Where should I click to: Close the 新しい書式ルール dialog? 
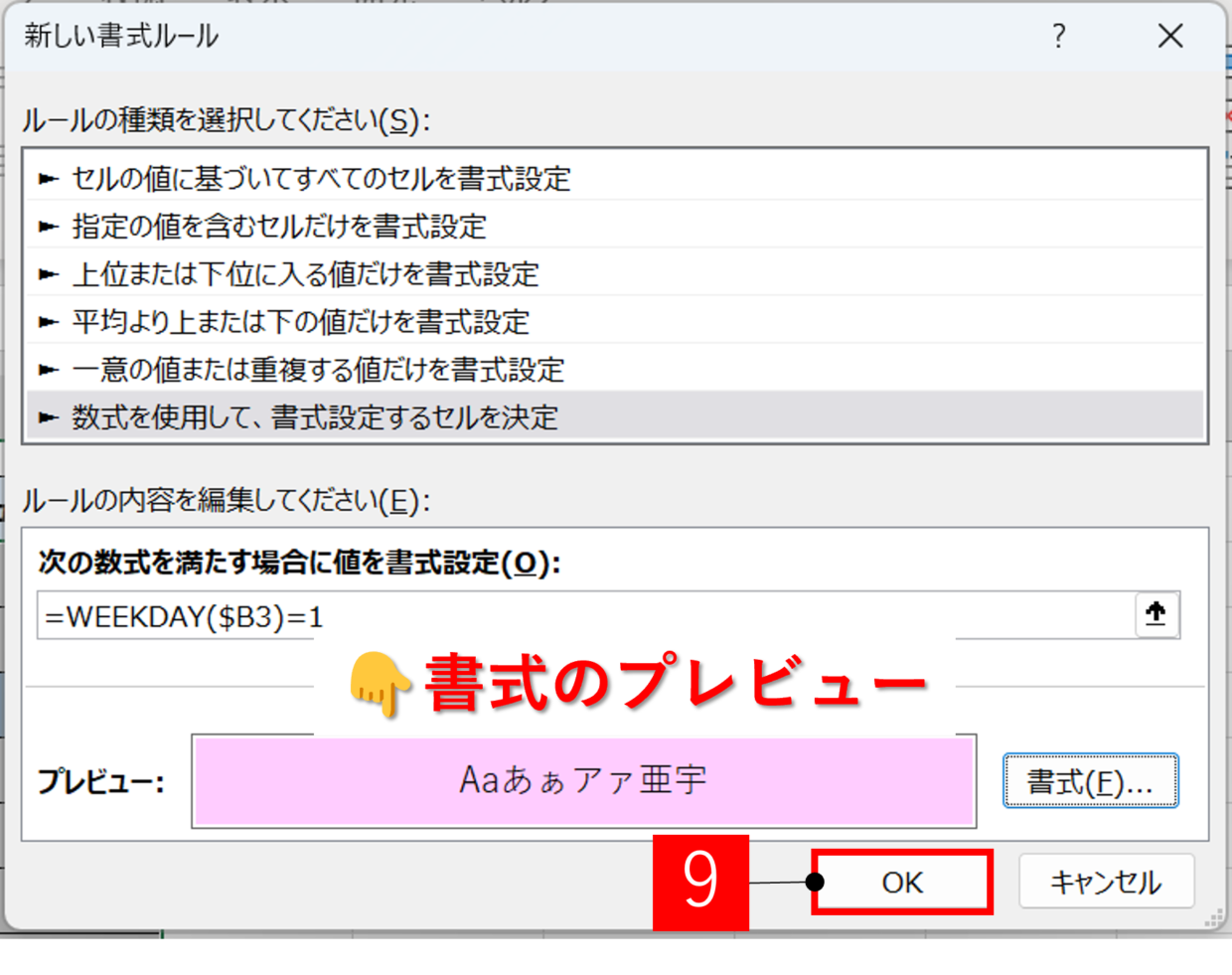tap(1170, 37)
